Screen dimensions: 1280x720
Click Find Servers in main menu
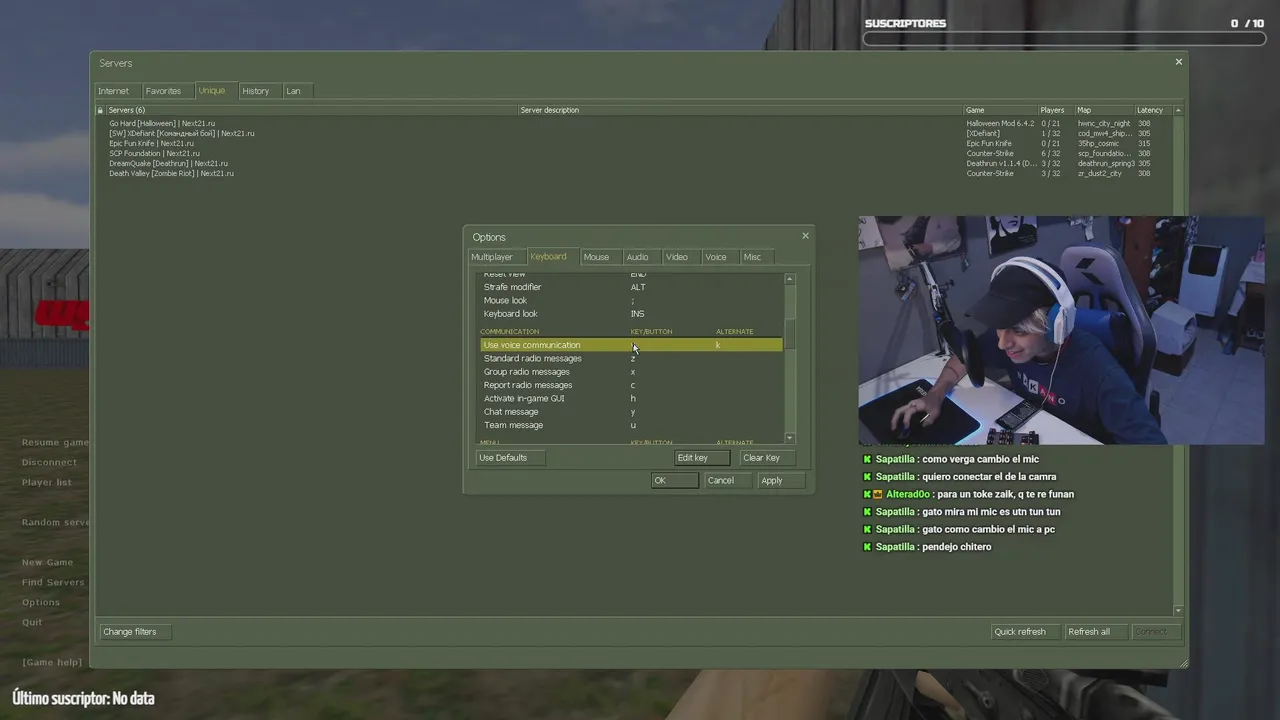coord(53,582)
